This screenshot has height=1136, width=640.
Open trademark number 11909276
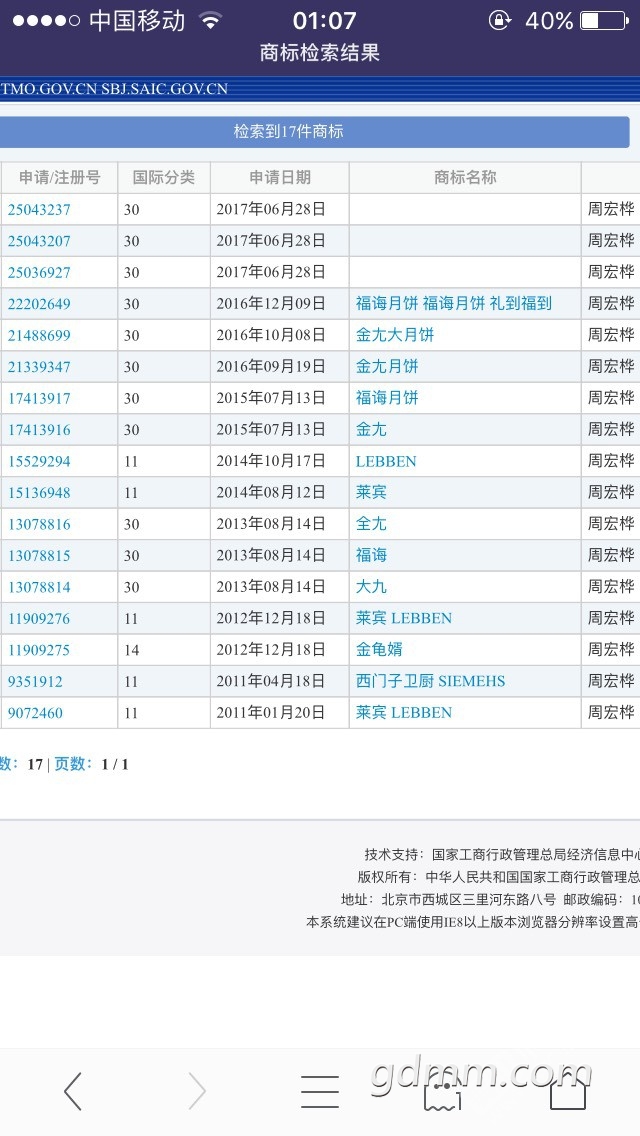pos(39,618)
